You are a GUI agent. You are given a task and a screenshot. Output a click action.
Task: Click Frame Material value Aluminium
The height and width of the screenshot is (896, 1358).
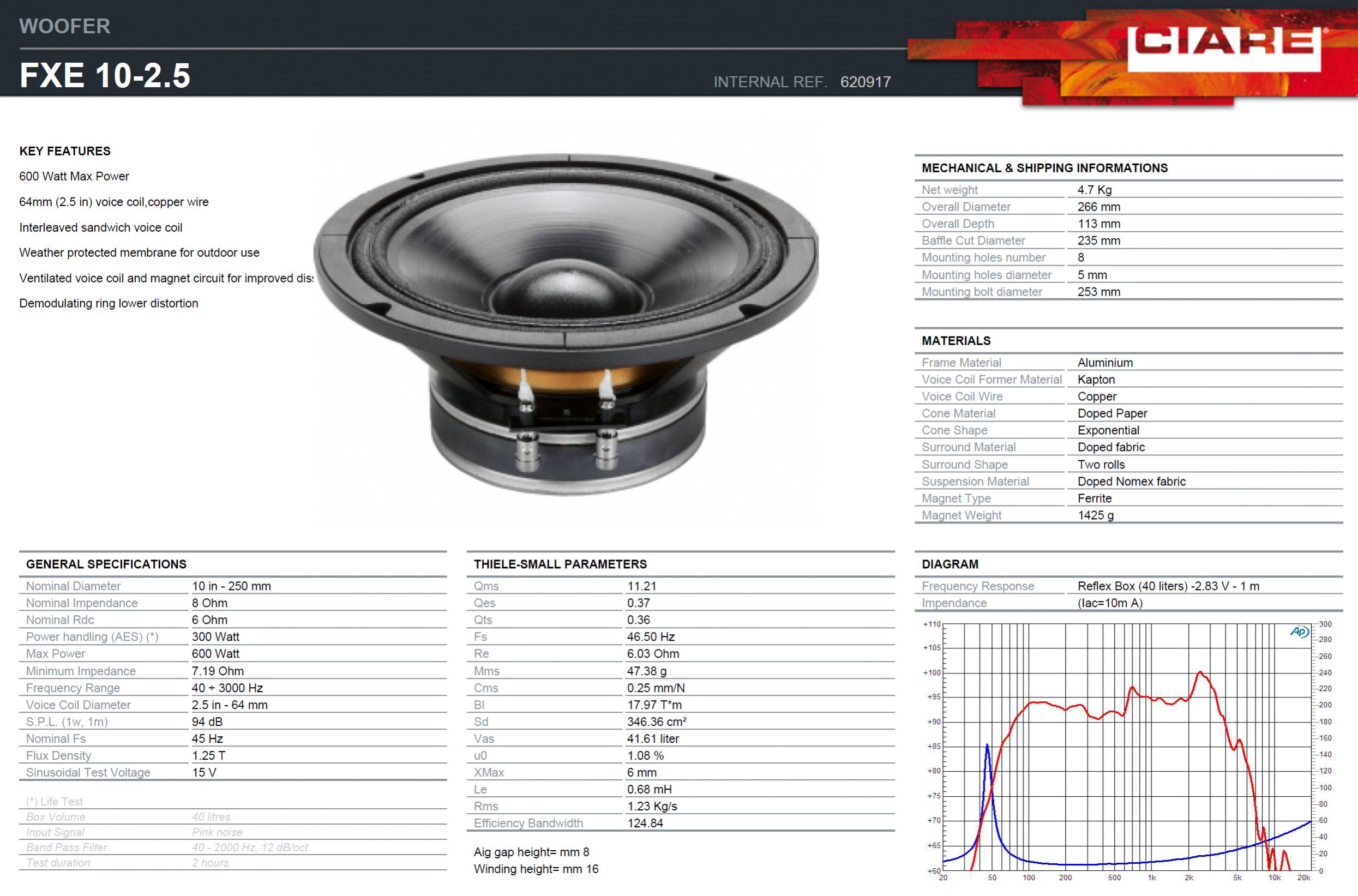coord(1105,362)
